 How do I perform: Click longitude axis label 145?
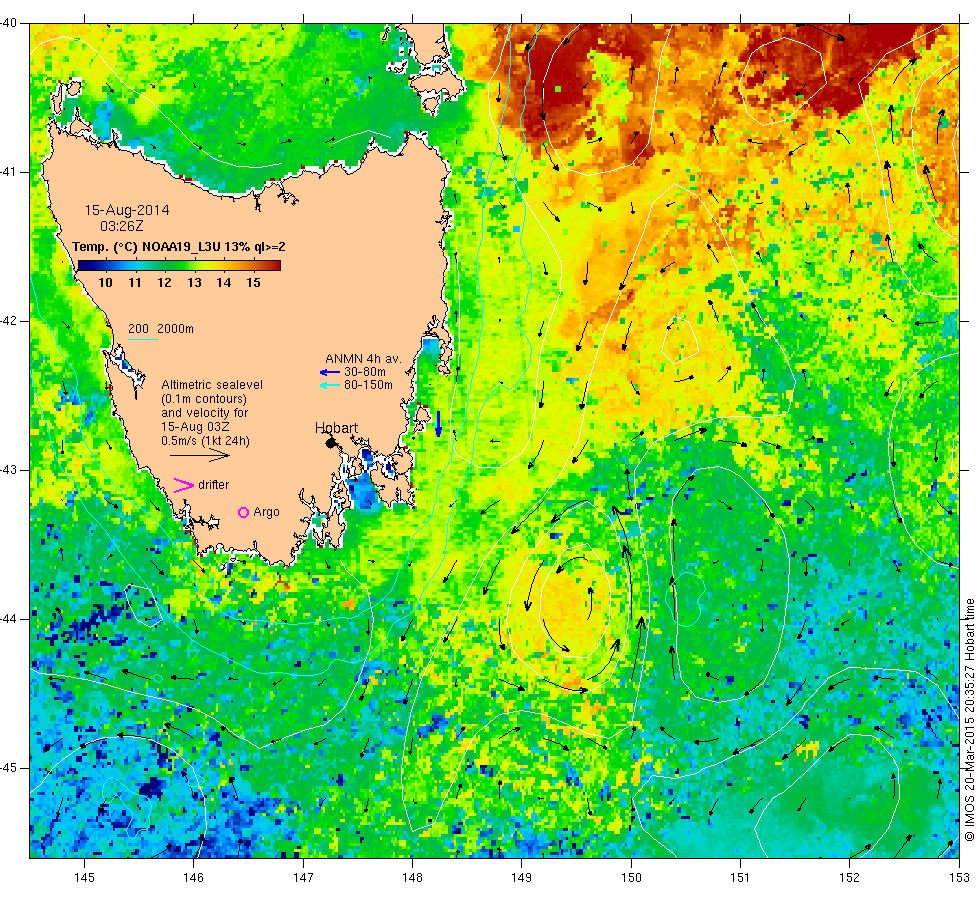pos(84,878)
